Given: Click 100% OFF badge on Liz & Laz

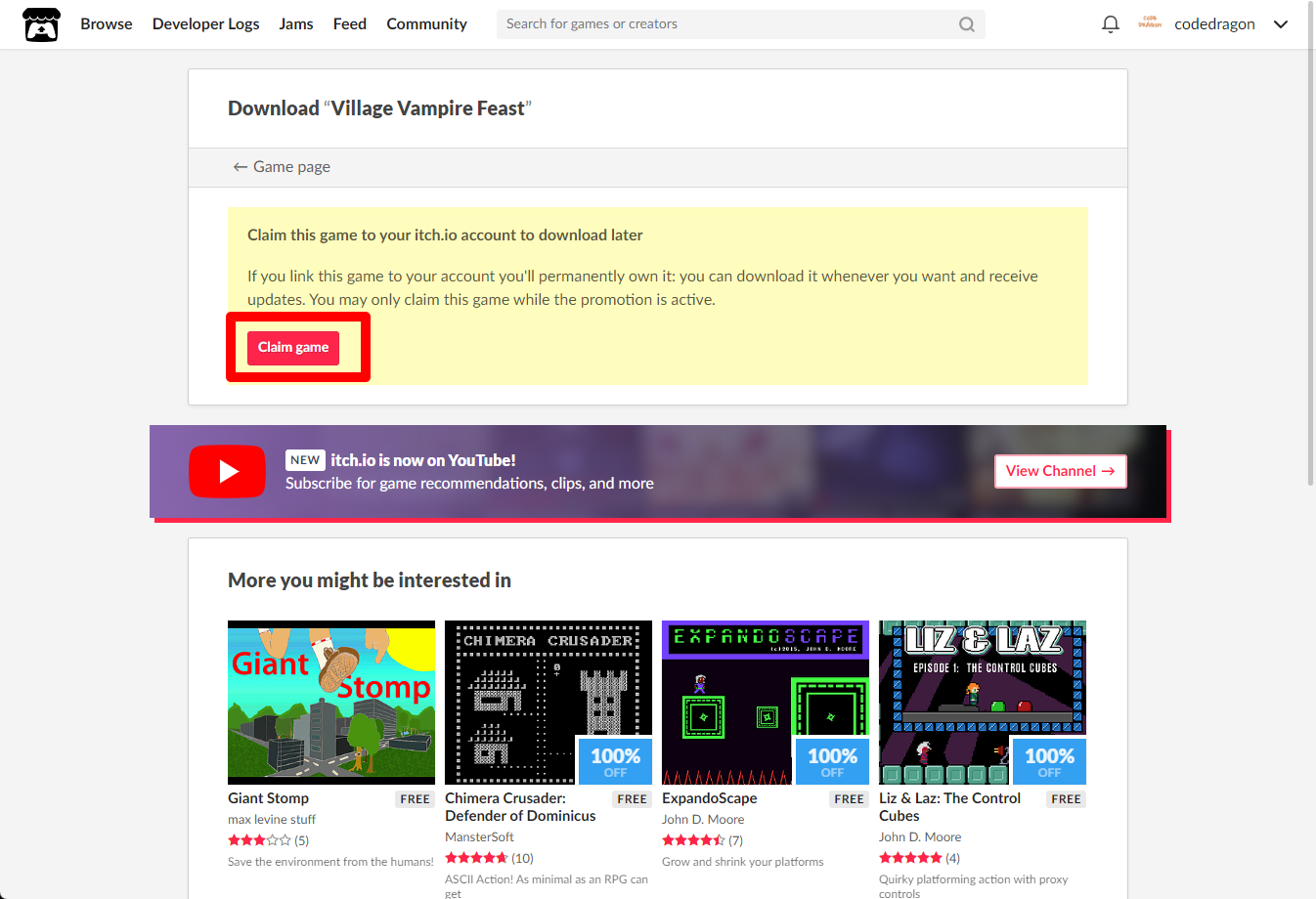Looking at the screenshot, I should coord(1049,761).
